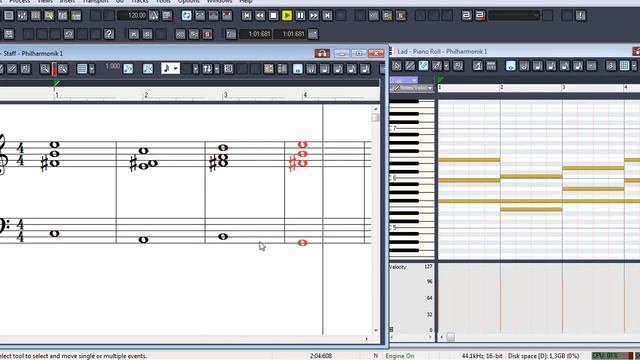Click the up-down arrows icon in Staff toolbar
The image size is (640, 360).
[x=207, y=69]
